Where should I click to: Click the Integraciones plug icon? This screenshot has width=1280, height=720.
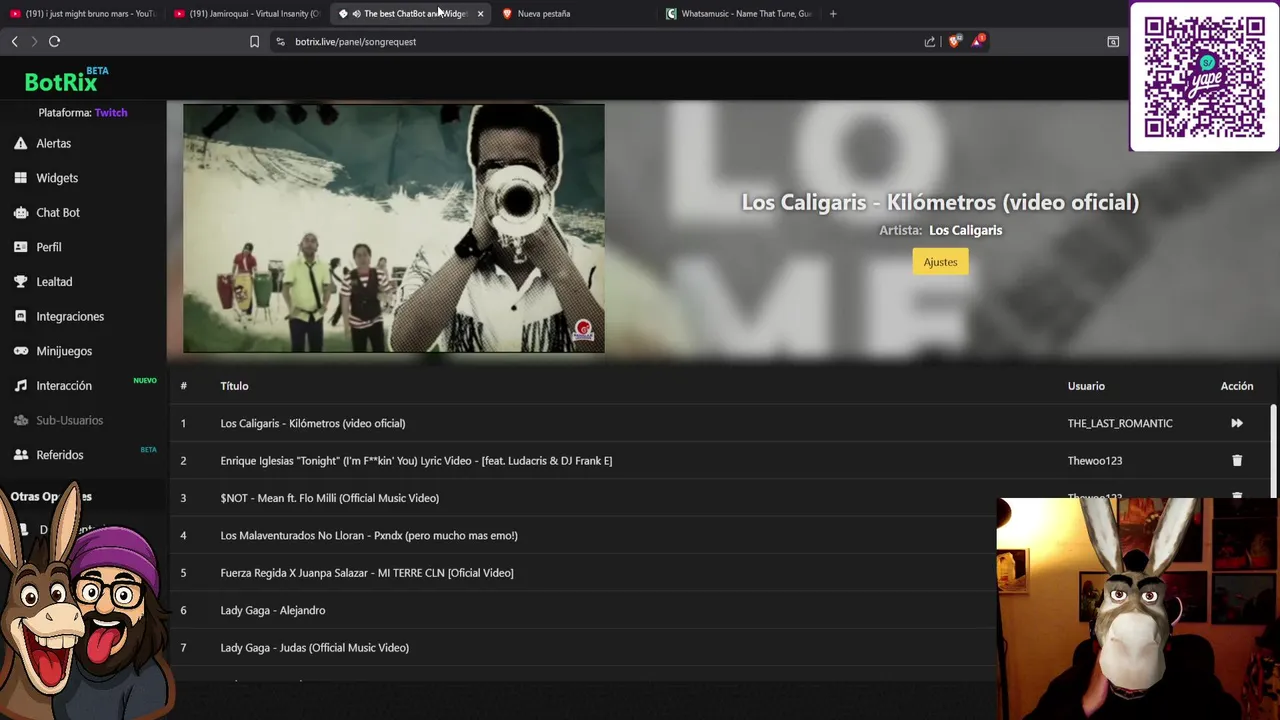(20, 316)
